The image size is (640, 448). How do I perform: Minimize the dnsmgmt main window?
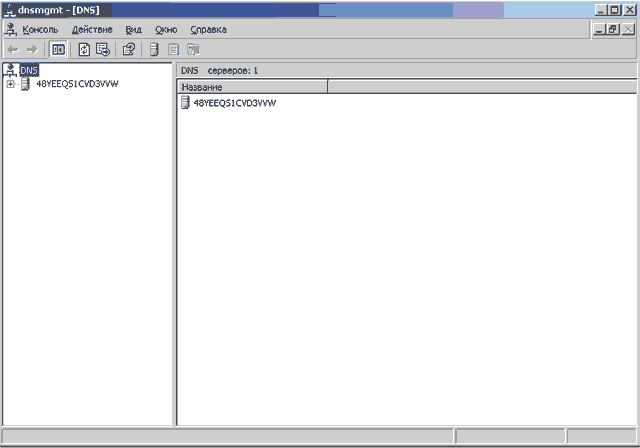click(x=600, y=10)
